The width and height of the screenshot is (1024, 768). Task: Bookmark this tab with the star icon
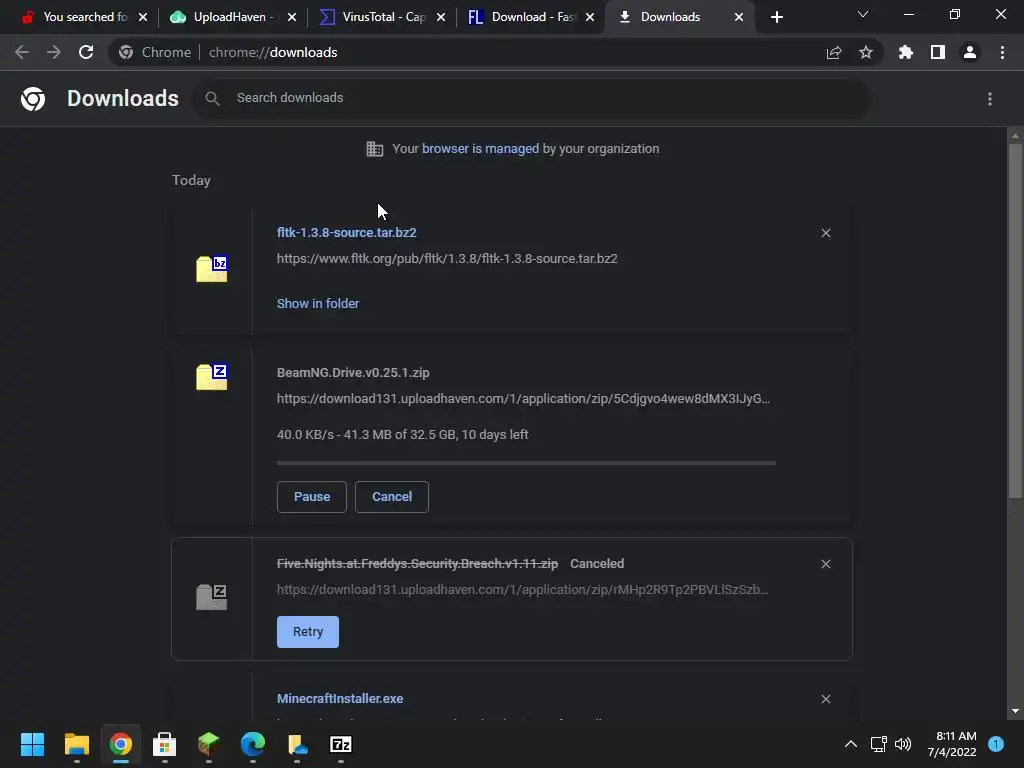click(866, 52)
